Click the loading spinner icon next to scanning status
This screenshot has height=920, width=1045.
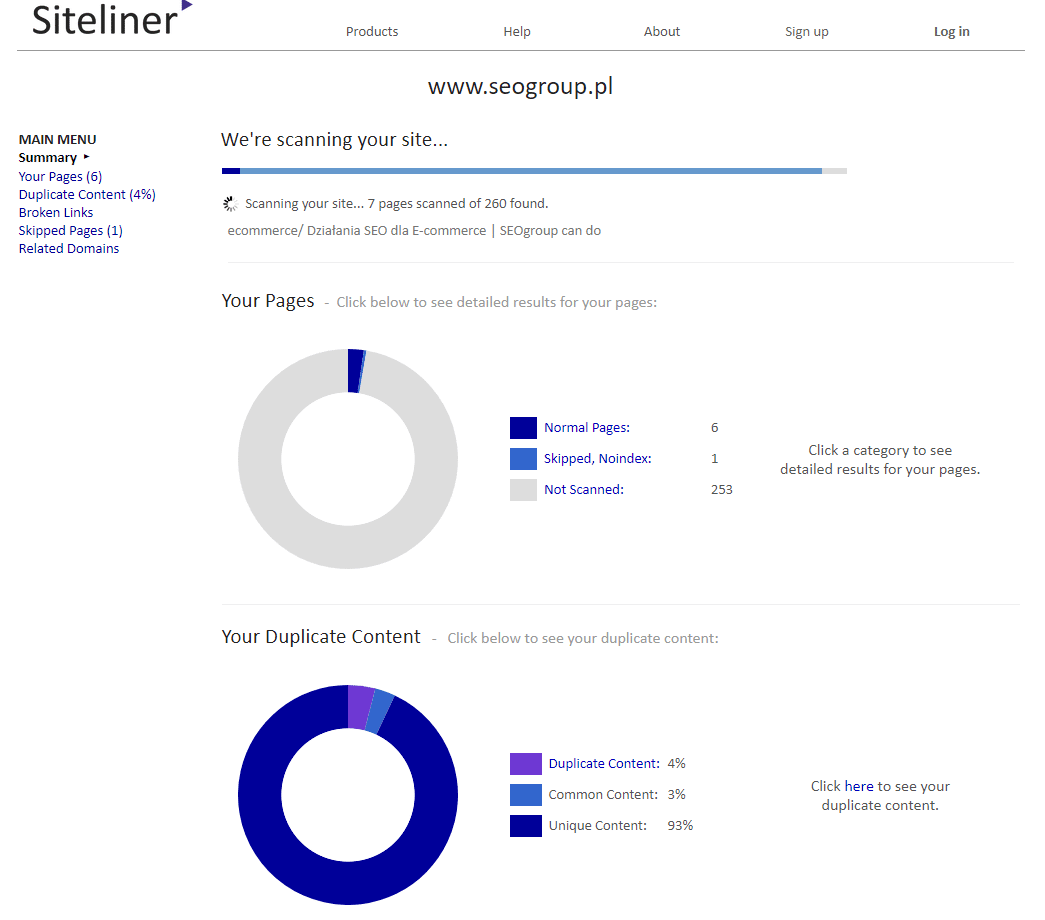point(230,204)
